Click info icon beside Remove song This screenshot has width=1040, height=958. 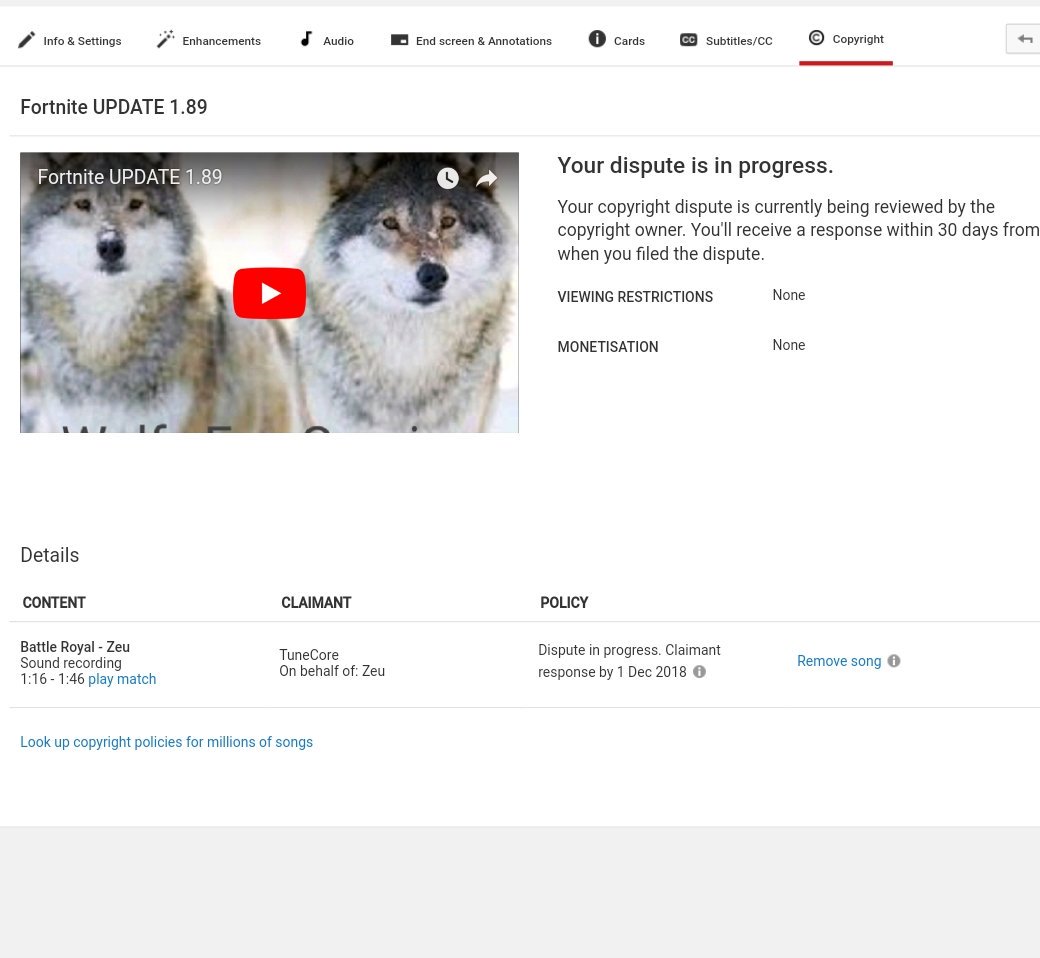(x=894, y=661)
